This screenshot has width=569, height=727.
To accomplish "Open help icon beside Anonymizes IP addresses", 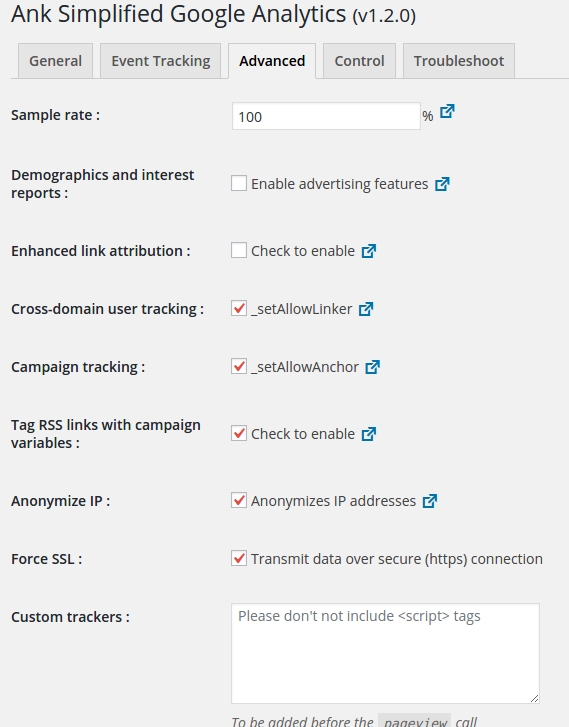I will click(x=430, y=501).
